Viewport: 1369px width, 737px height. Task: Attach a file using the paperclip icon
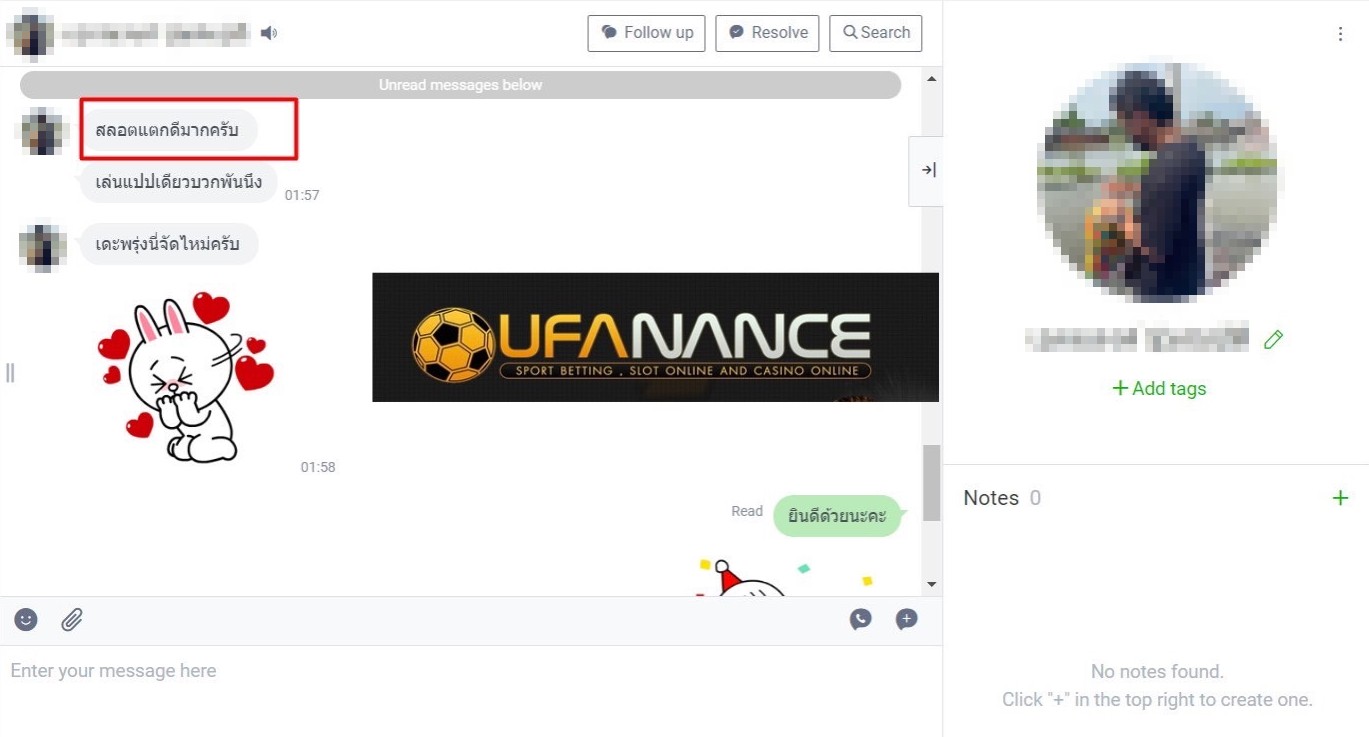click(x=72, y=620)
